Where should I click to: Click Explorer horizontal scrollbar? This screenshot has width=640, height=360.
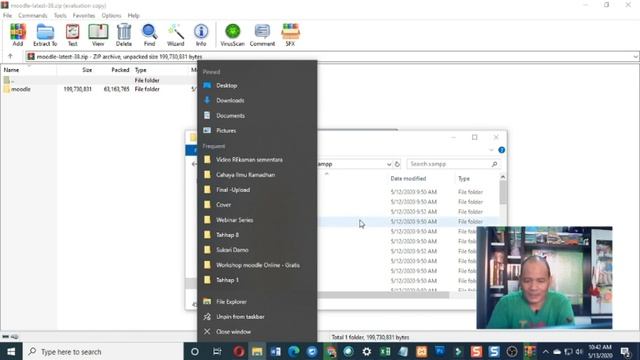384,294
